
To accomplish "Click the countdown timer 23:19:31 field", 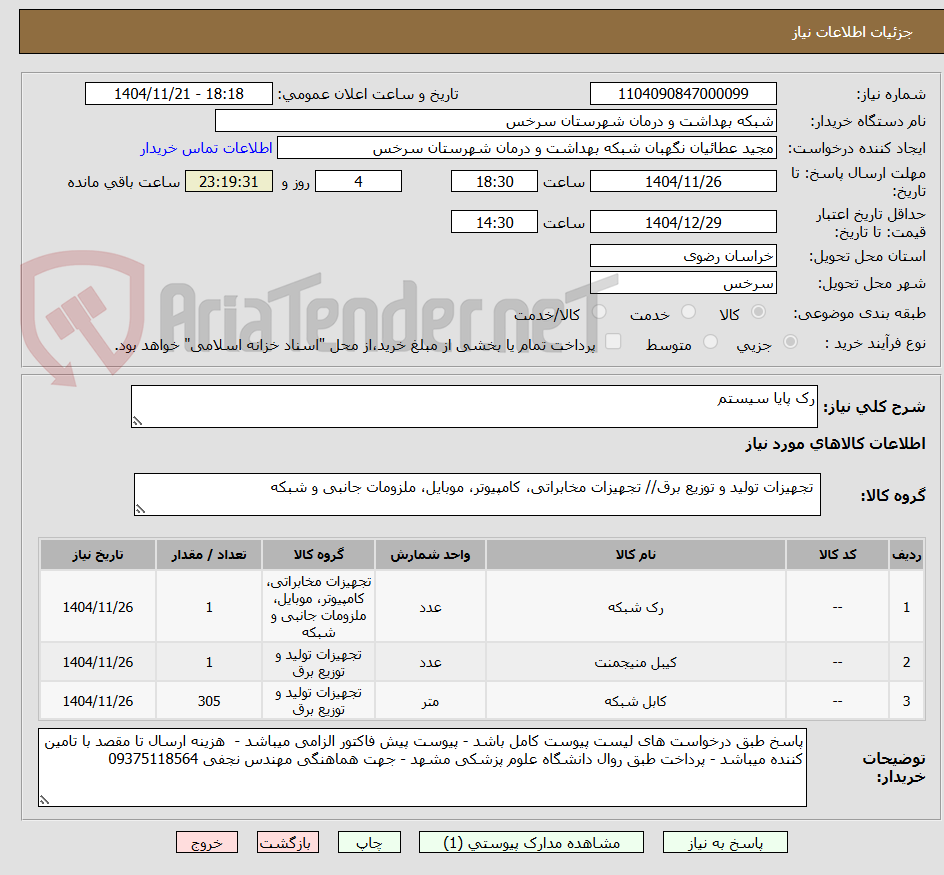I will 229,181.
